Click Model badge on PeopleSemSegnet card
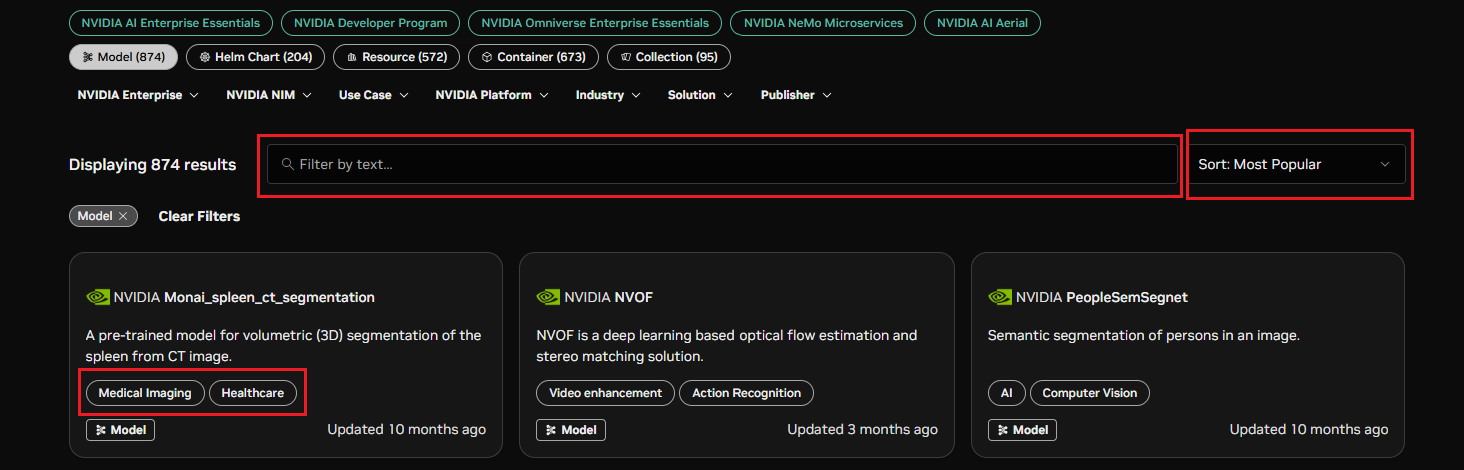Image resolution: width=1464 pixels, height=470 pixels. pyautogui.click(x=1022, y=430)
